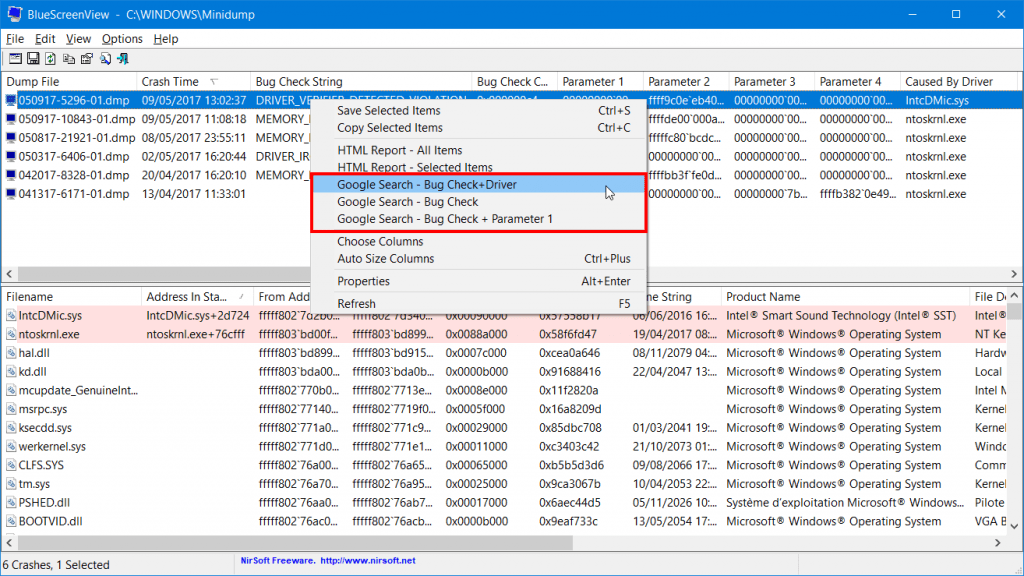Click lower pane vertical scrollbar up arrow
Screen dimensions: 1024x576
click(1014, 296)
